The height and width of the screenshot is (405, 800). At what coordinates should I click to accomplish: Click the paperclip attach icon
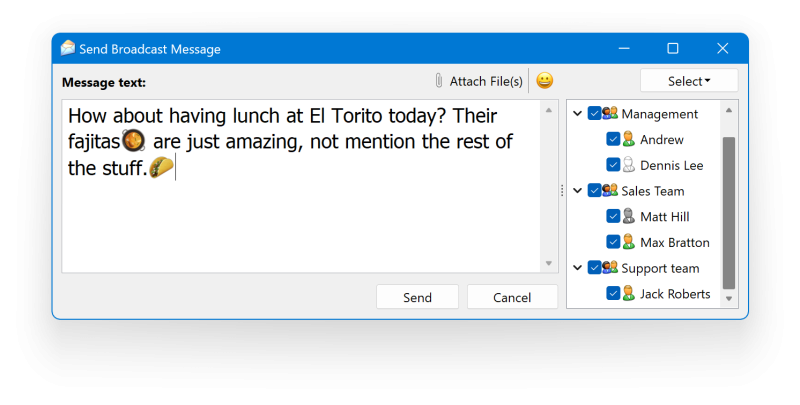[x=438, y=81]
